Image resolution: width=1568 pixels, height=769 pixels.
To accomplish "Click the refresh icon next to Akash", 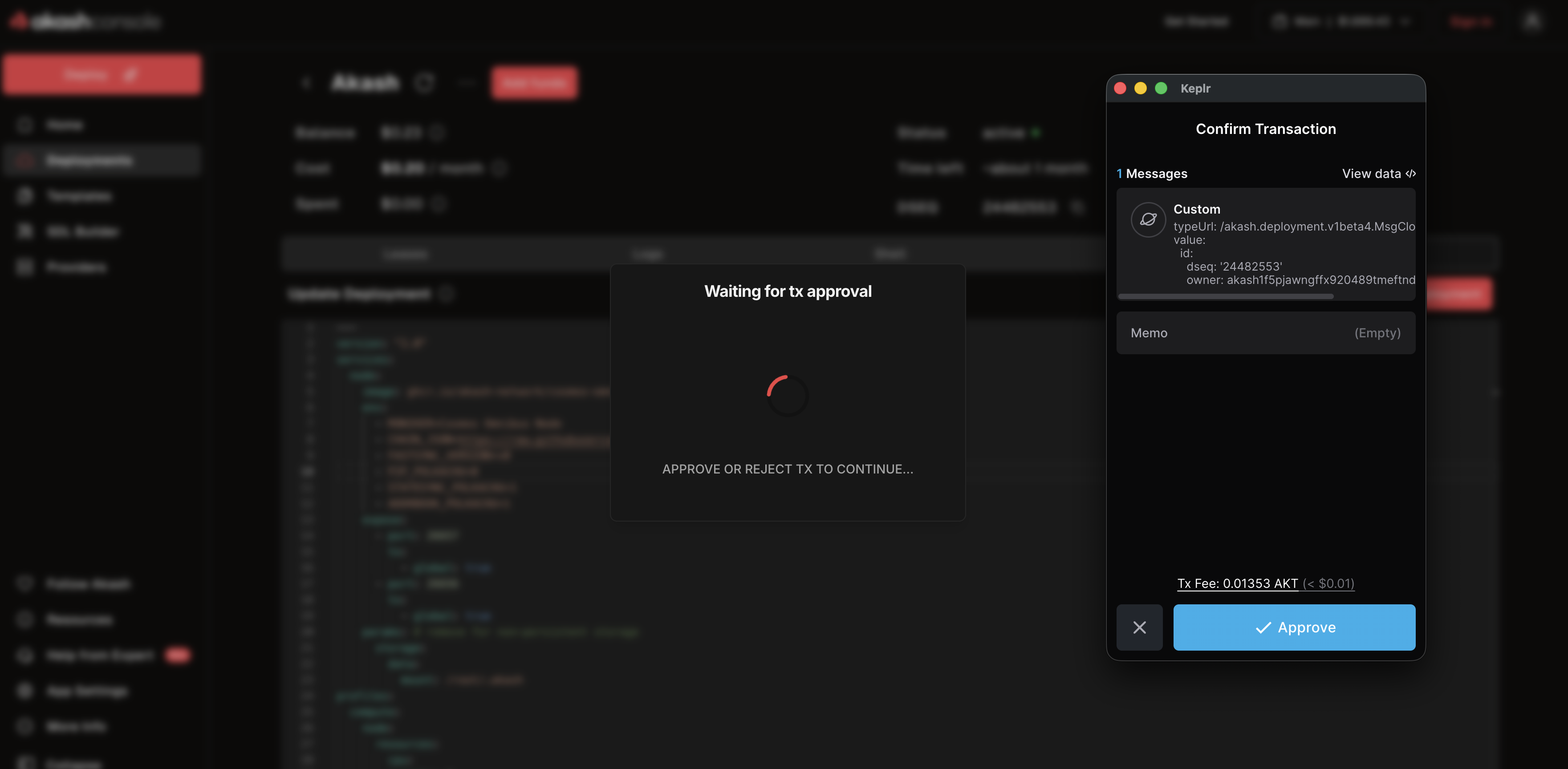I will [x=424, y=83].
